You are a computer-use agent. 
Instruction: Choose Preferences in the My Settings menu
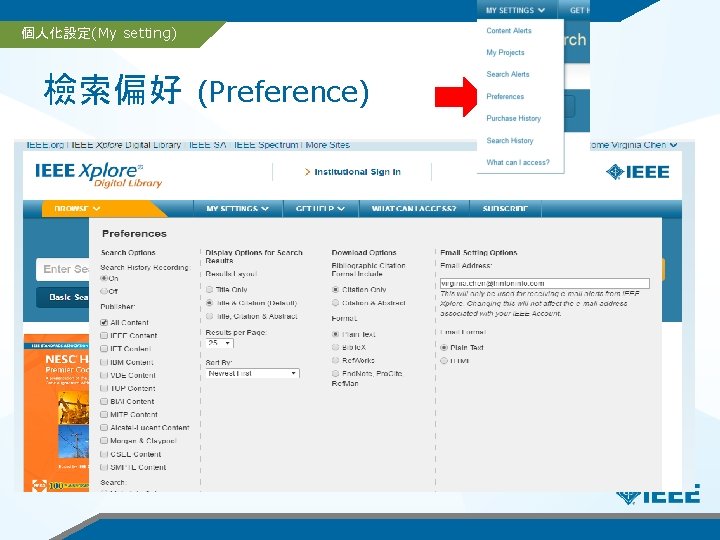click(505, 96)
